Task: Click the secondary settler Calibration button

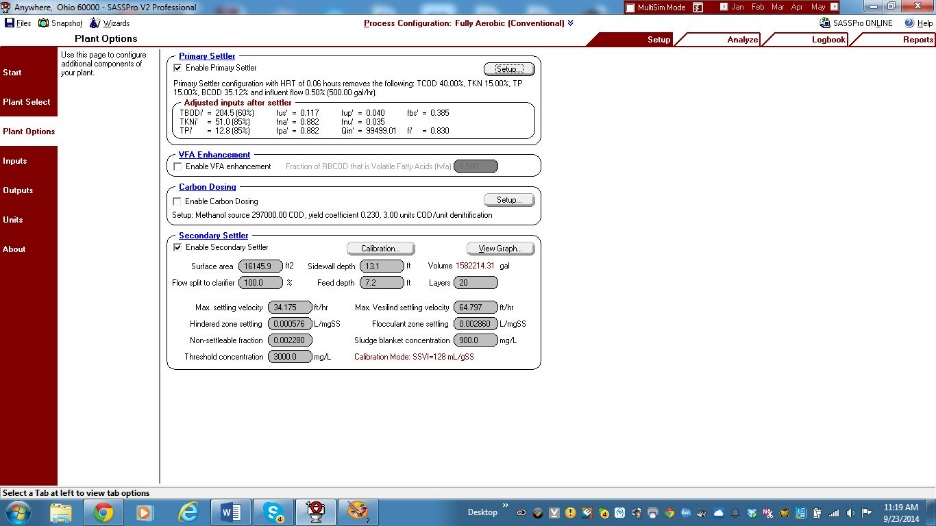Action: tap(380, 248)
